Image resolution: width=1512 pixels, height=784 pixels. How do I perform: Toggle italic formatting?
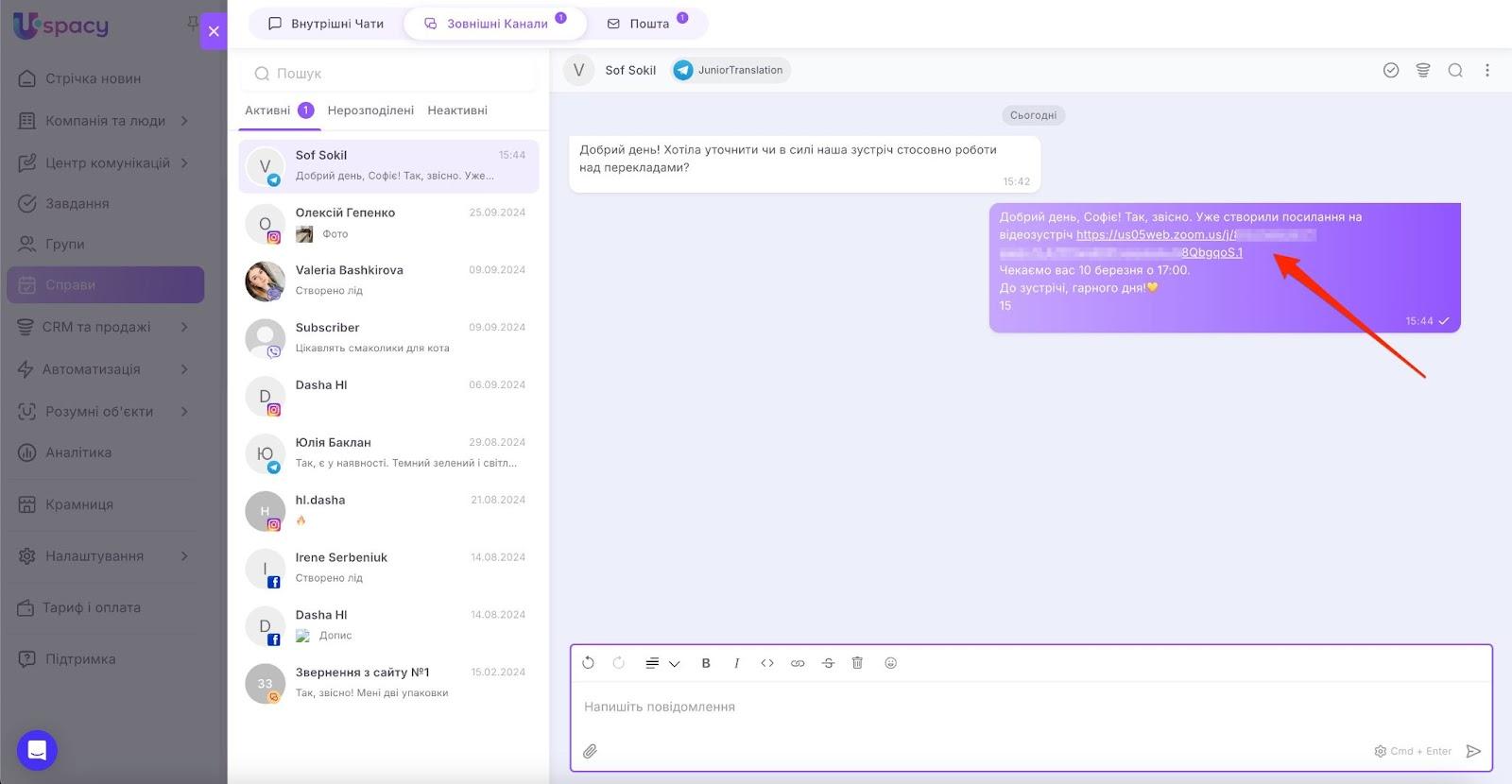coord(736,663)
